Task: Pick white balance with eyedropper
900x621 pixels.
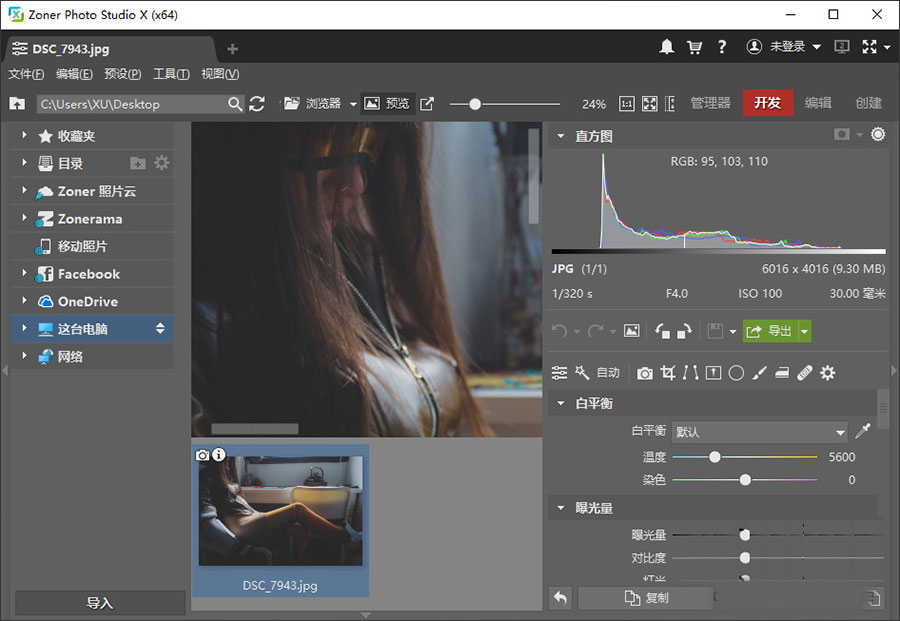Action: (x=863, y=431)
